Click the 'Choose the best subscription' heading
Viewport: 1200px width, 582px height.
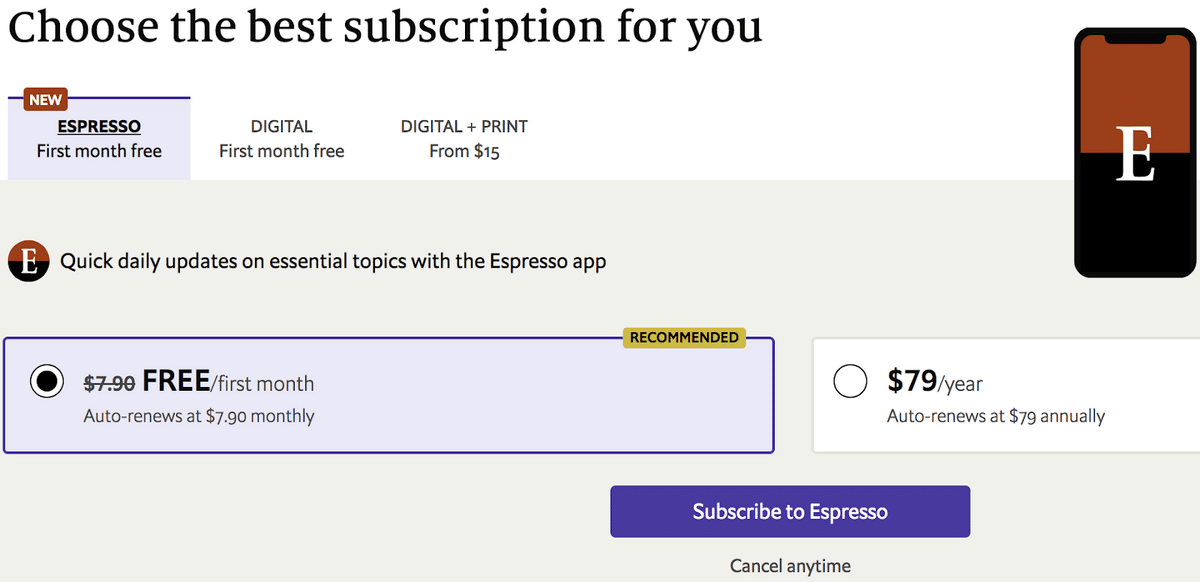pos(385,27)
